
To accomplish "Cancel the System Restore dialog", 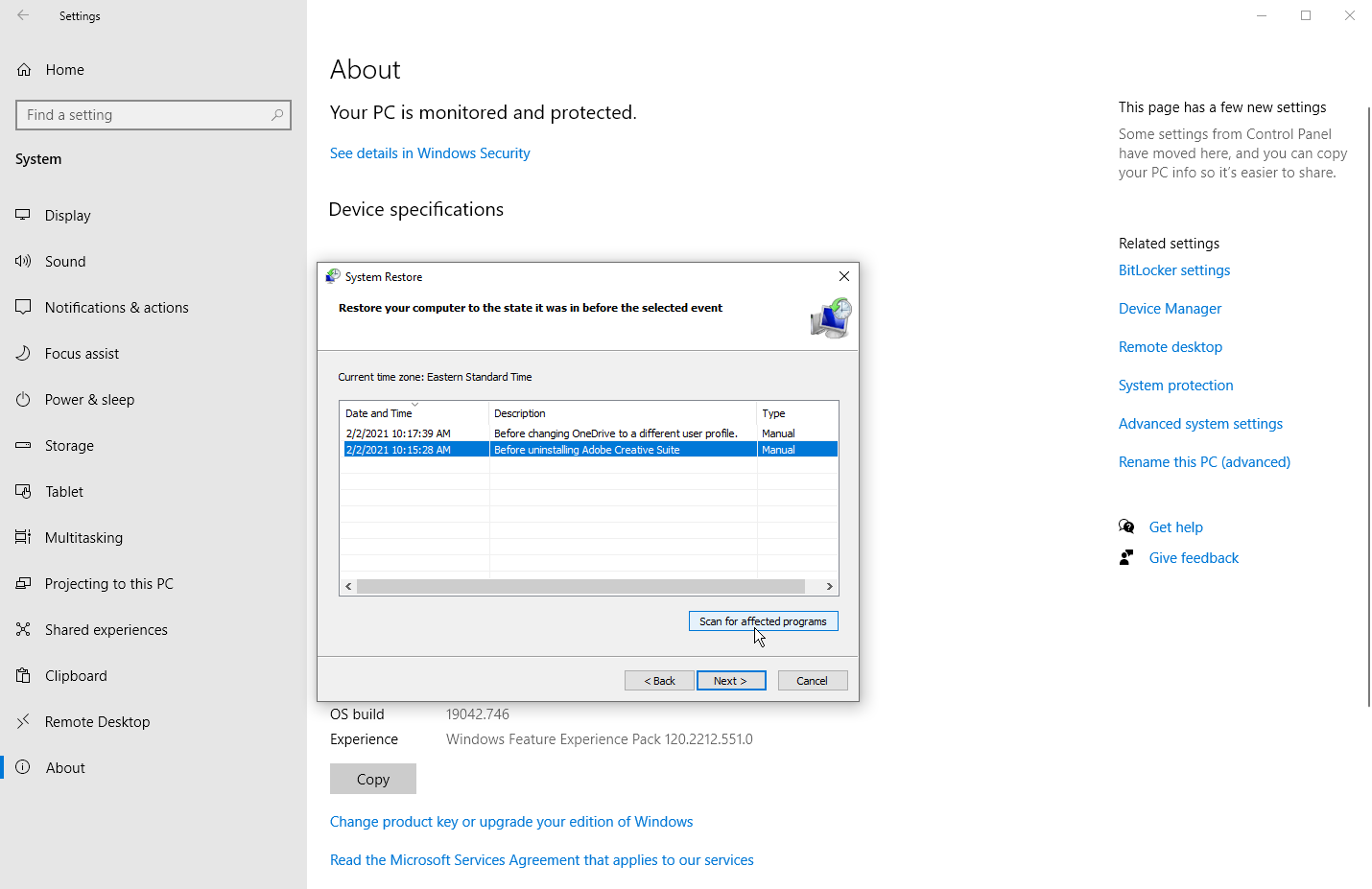I will click(813, 681).
